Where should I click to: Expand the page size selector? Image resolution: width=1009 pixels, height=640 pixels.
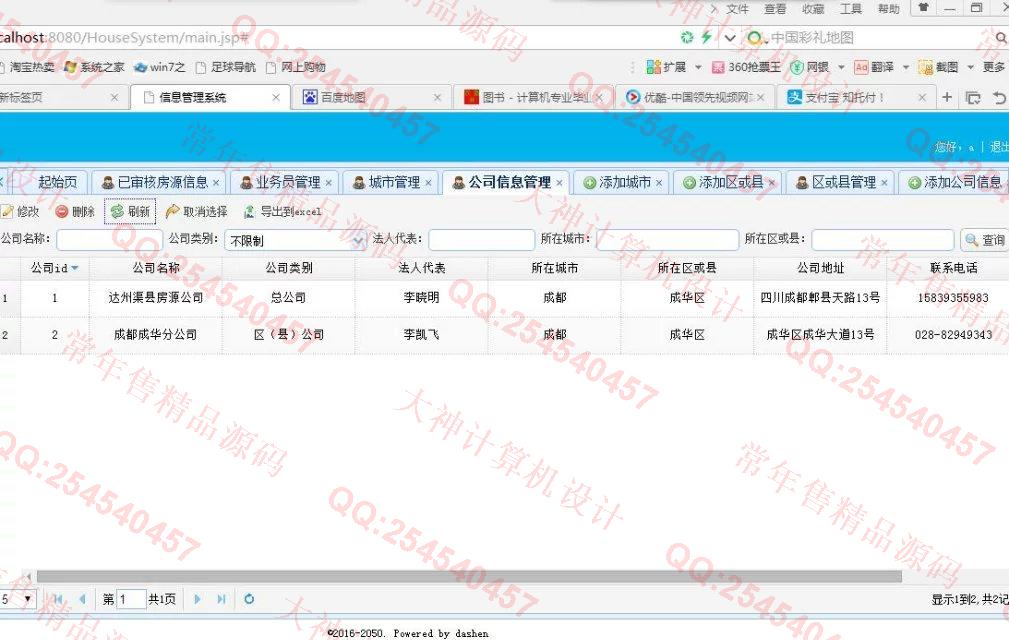point(26,599)
